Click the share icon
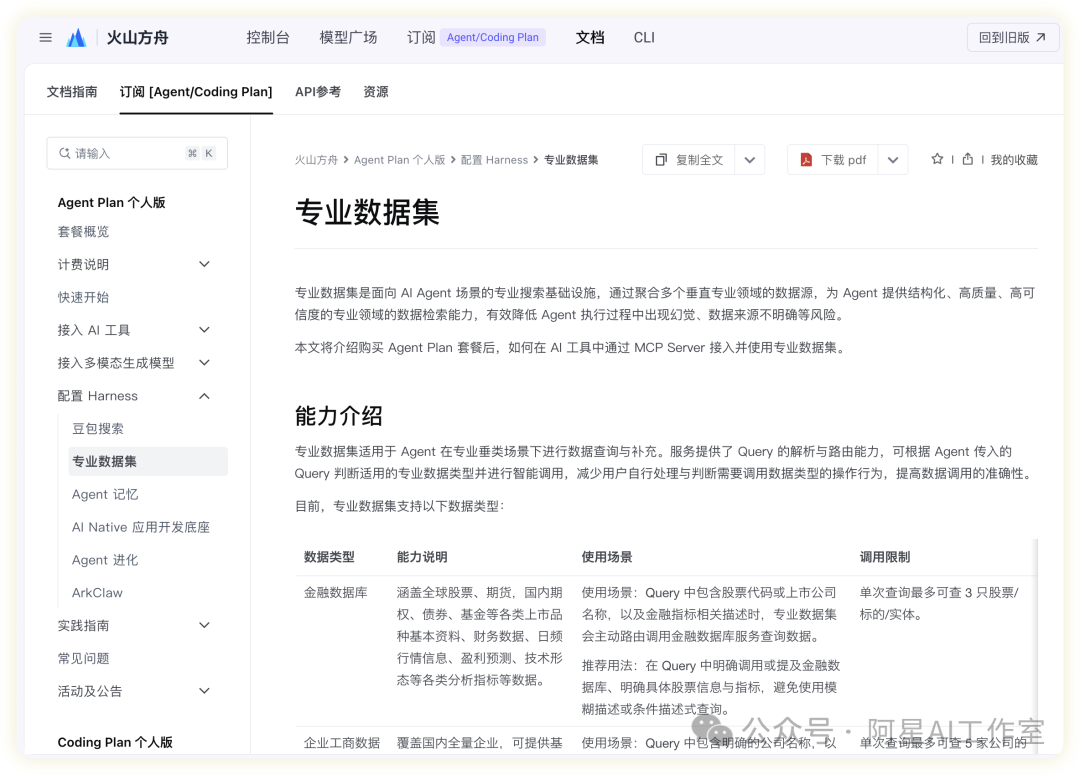Viewport: 1080px width, 775px height. [968, 159]
